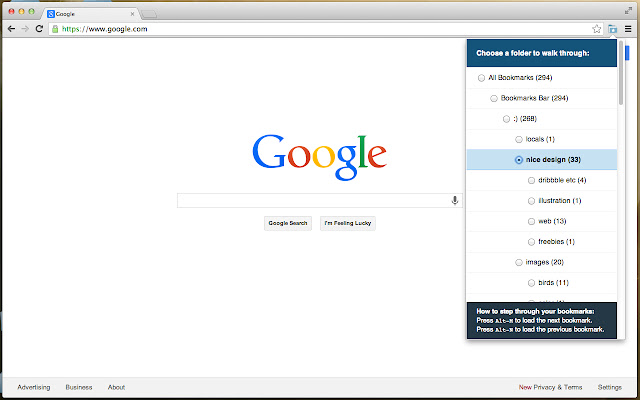Select the Bookmarks Bar (294) radio button
The width and height of the screenshot is (640, 400).
pyautogui.click(x=494, y=98)
